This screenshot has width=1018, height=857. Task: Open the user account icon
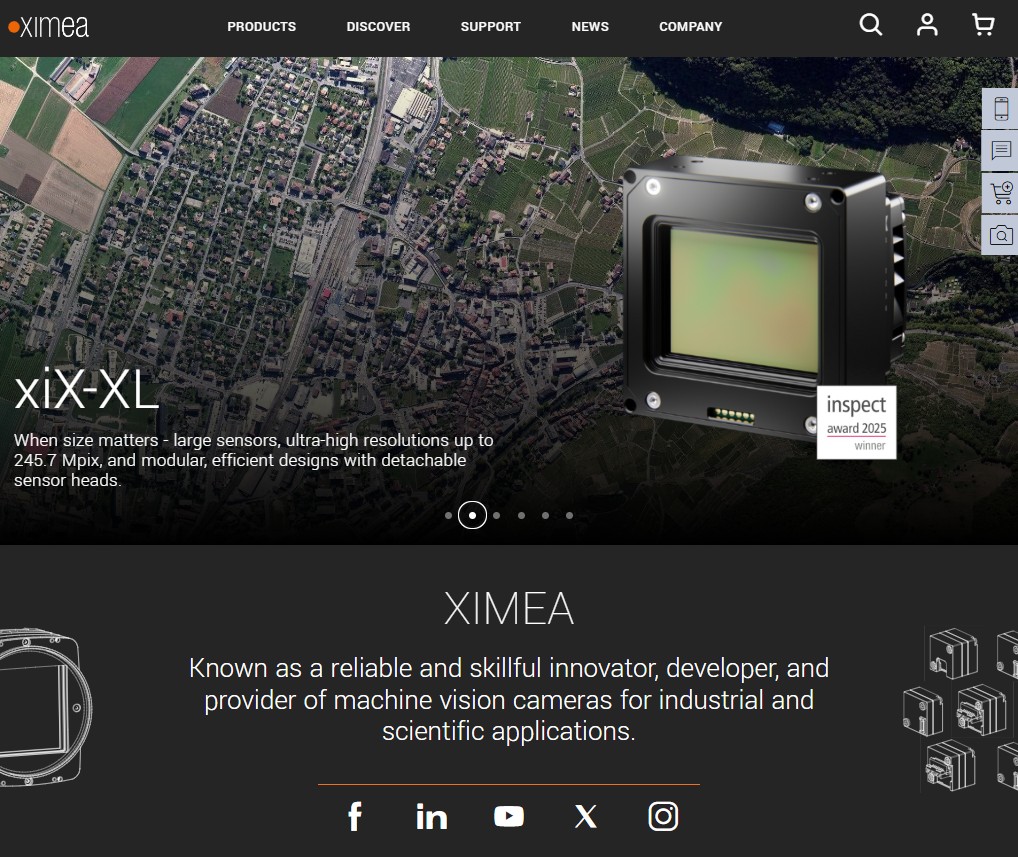point(927,25)
